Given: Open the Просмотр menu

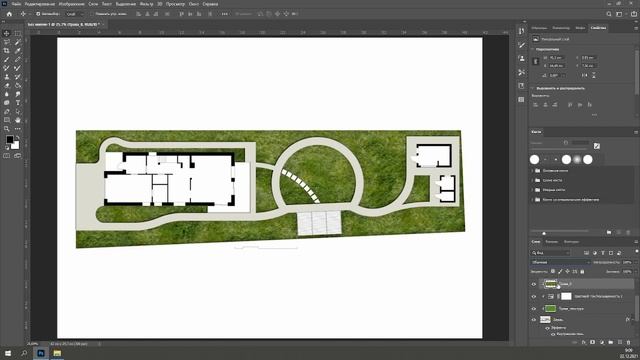Looking at the screenshot, I should 175,4.
